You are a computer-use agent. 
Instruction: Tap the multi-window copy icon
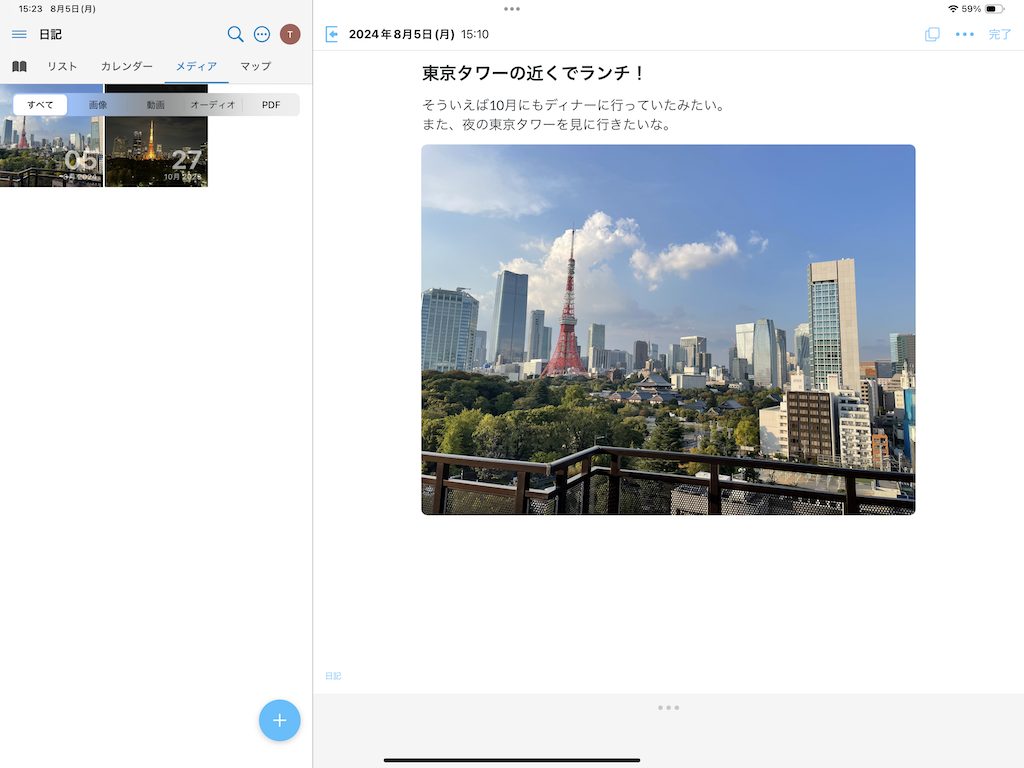click(932, 34)
